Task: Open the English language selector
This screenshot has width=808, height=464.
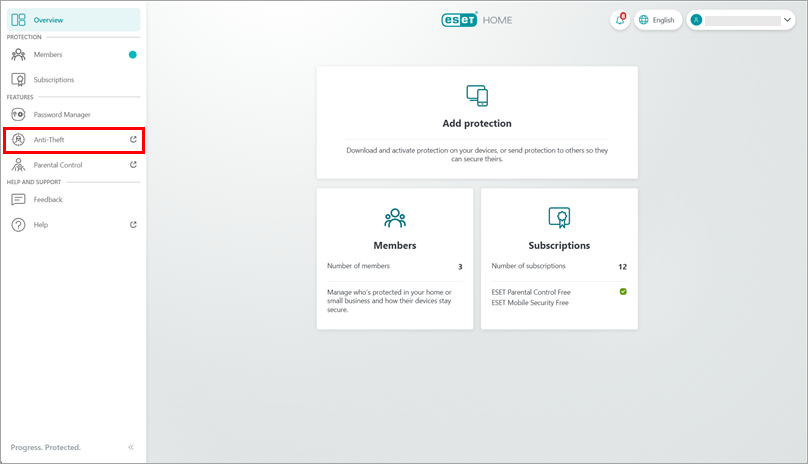Action: tap(656, 20)
